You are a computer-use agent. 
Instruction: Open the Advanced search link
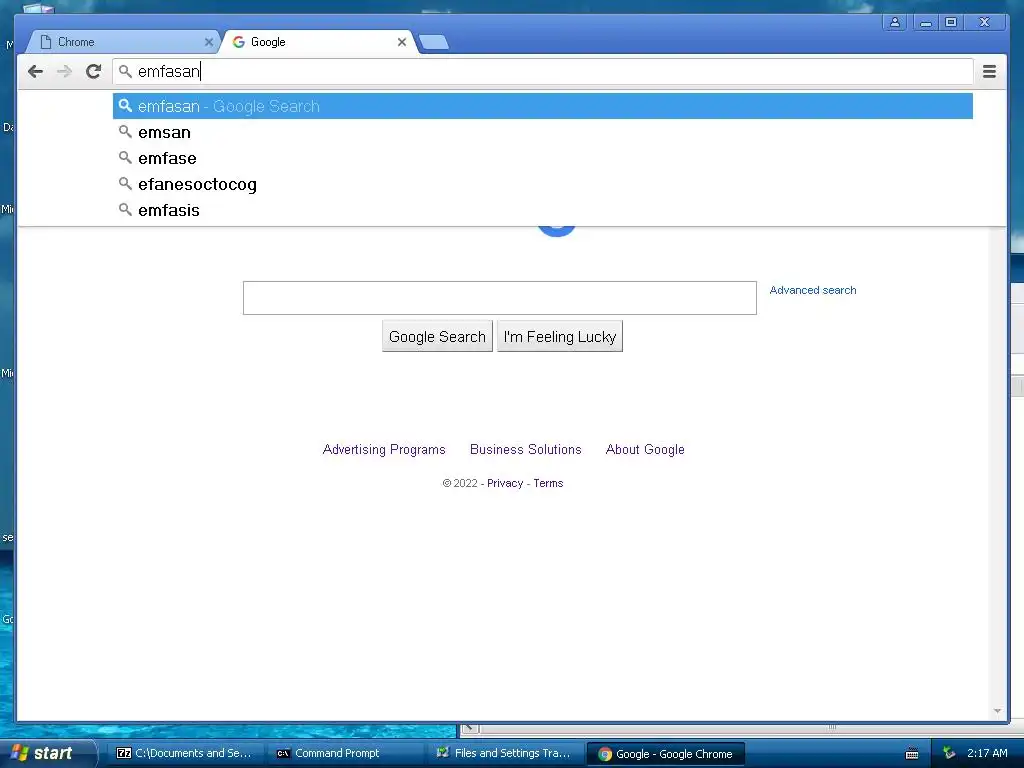[812, 290]
